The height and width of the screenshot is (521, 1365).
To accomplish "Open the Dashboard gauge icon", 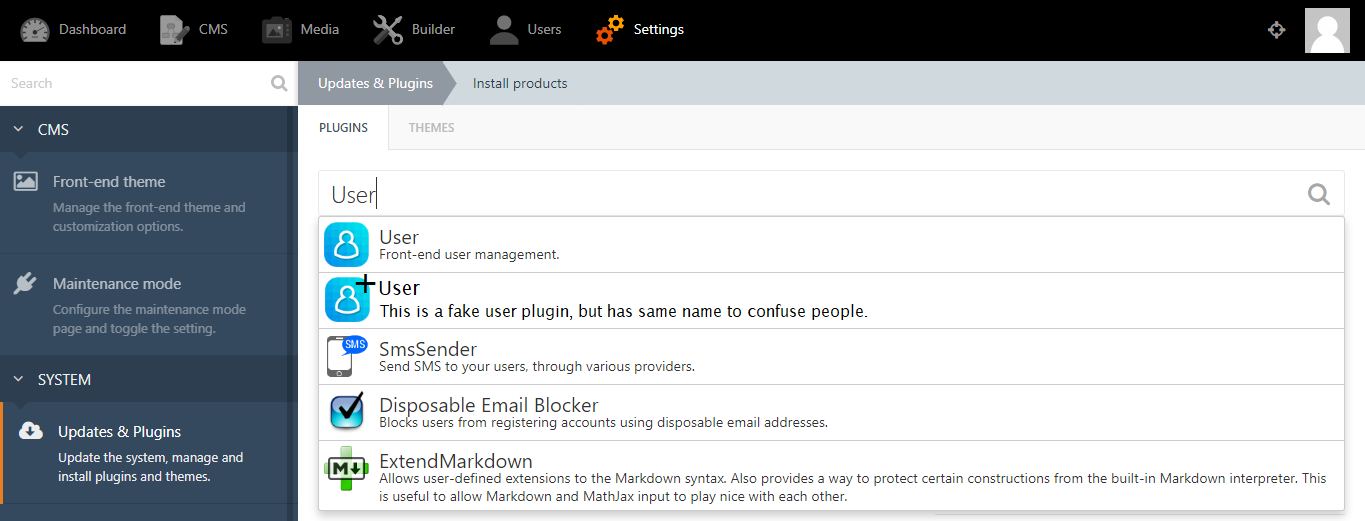I will coord(35,30).
